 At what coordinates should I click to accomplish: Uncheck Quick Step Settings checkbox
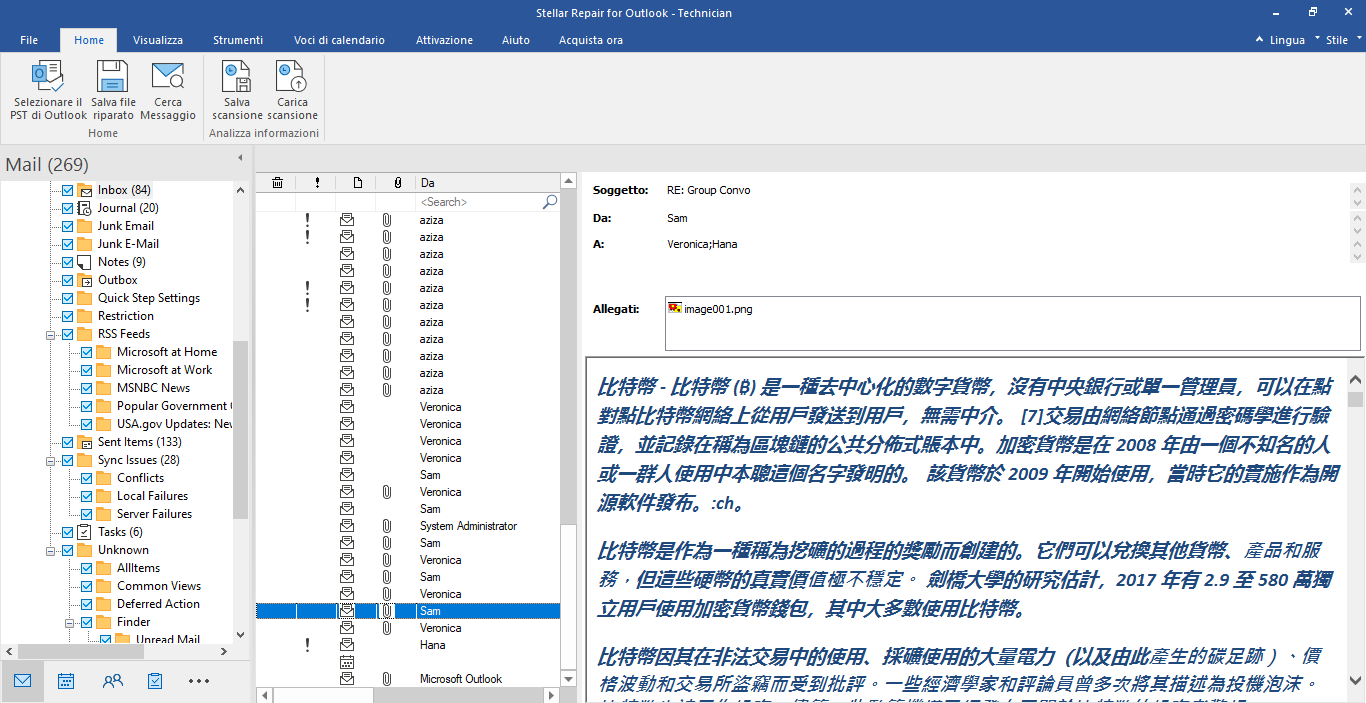(68, 298)
